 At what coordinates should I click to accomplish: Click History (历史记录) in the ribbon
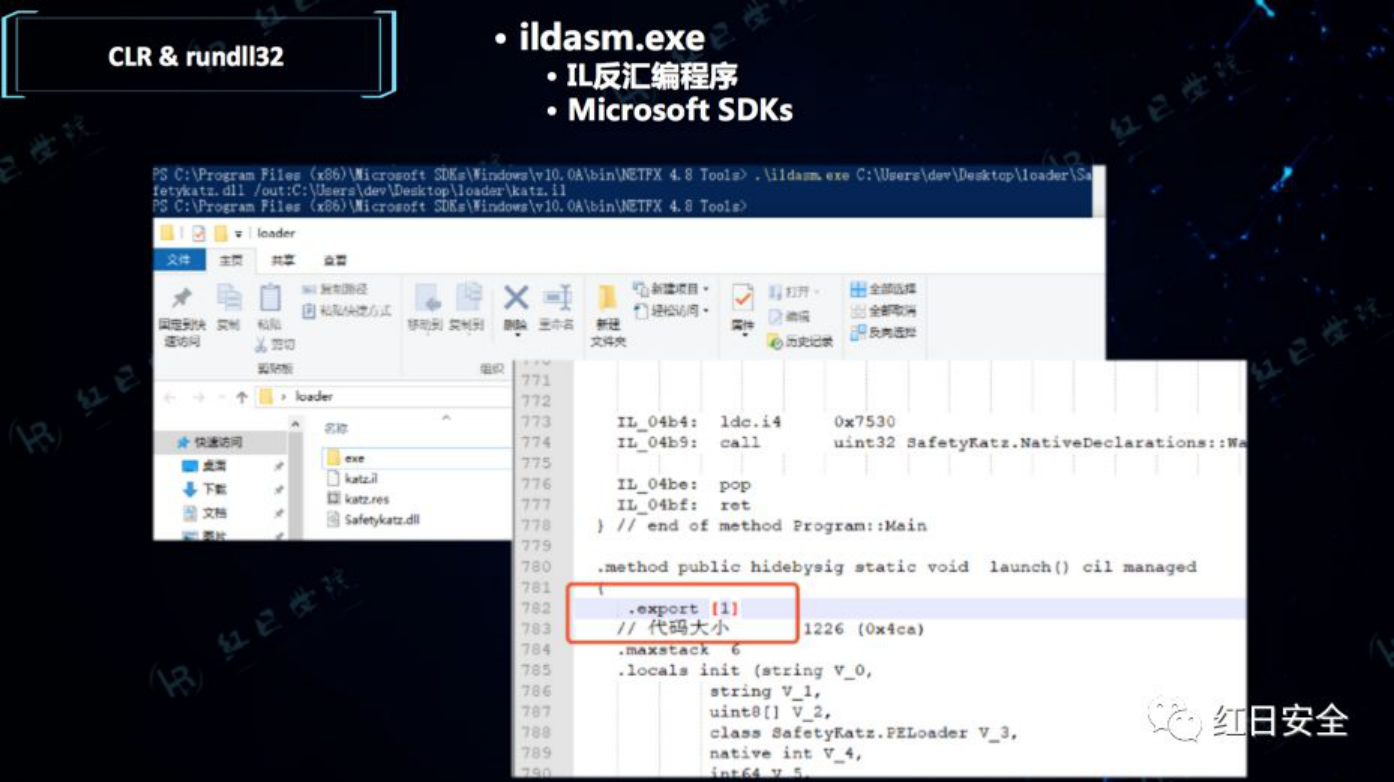pos(800,342)
